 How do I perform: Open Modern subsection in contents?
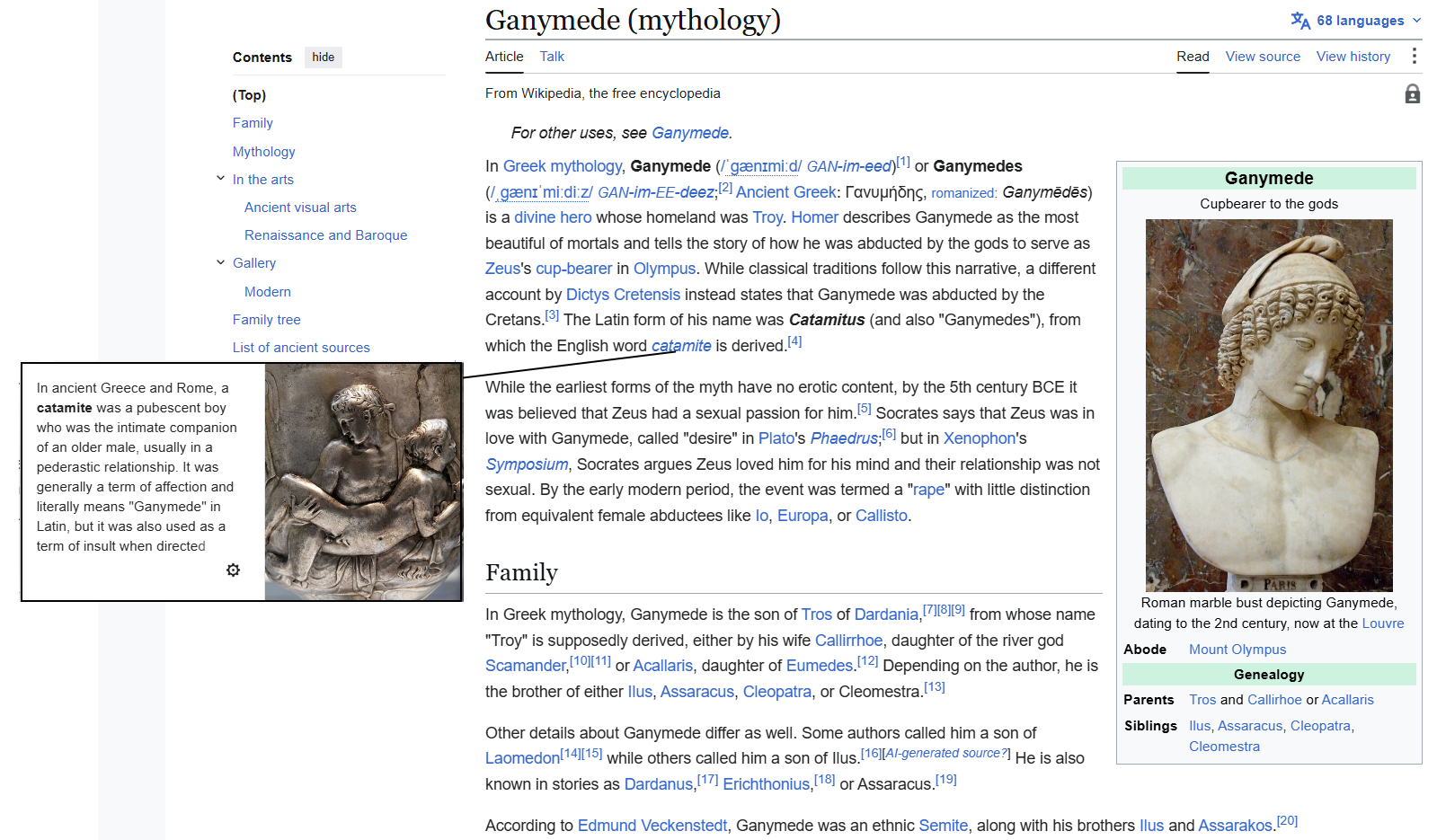[268, 292]
